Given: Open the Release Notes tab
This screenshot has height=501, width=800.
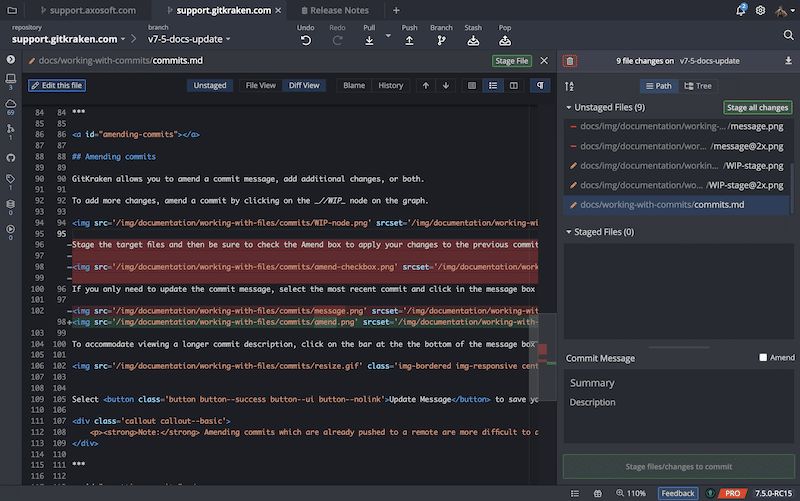Looking at the screenshot, I should point(335,10).
